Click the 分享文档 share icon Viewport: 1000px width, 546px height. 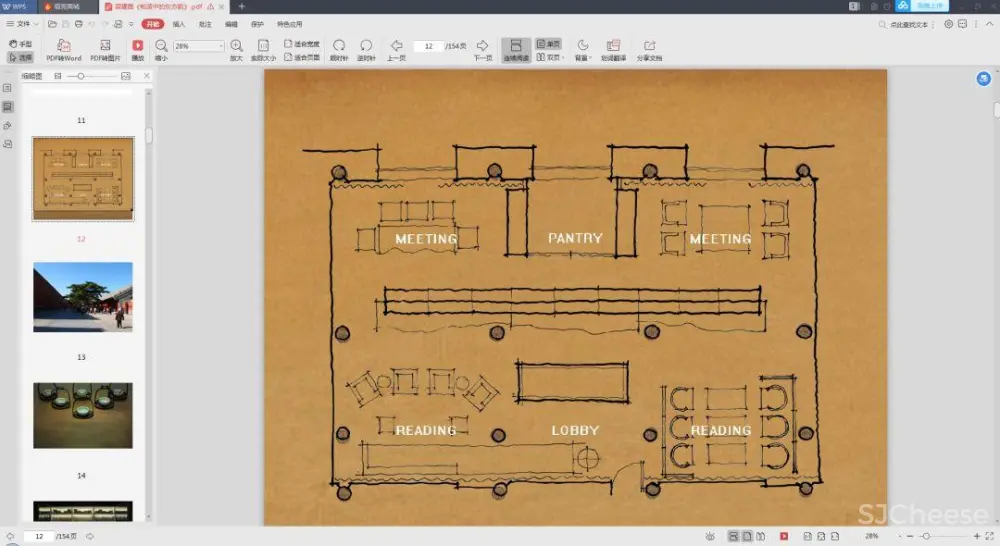pyautogui.click(x=649, y=46)
